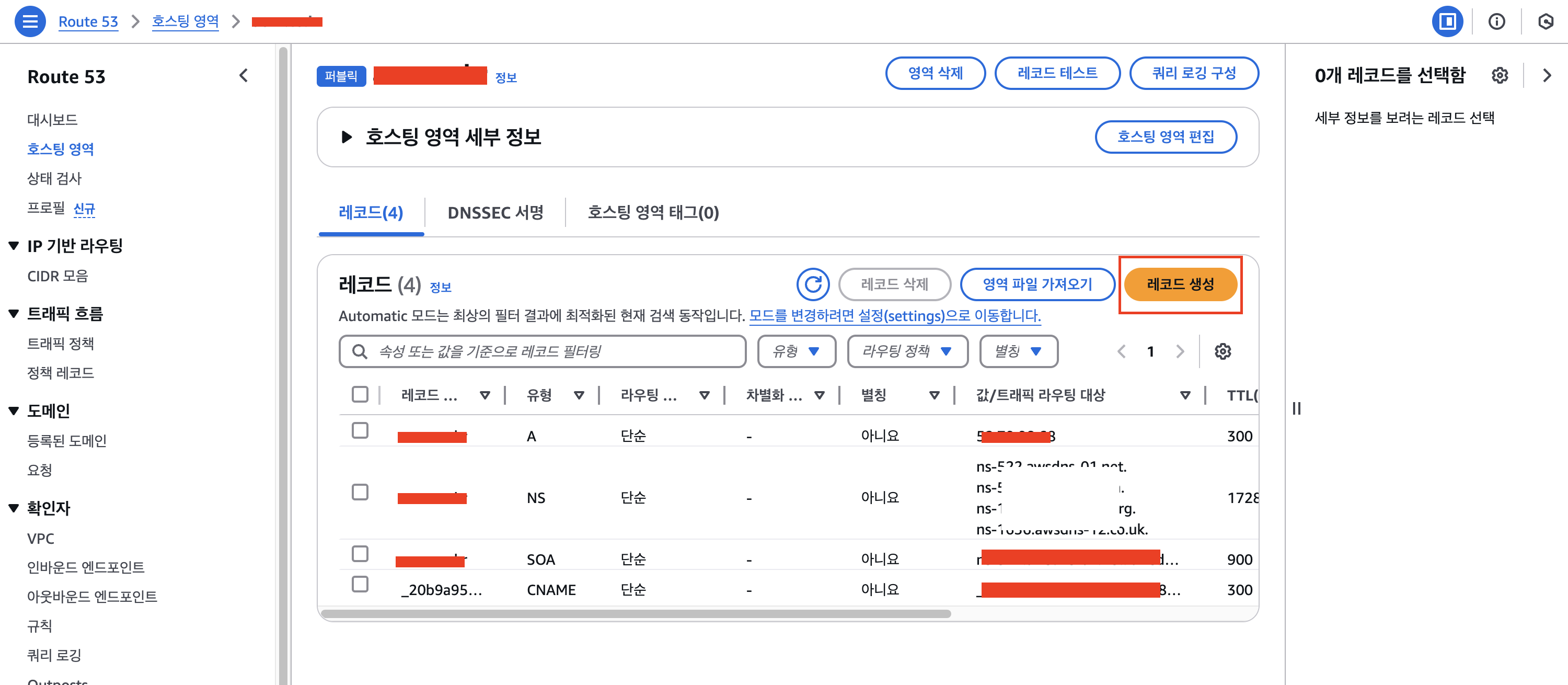This screenshot has height=685, width=1568.
Task: Refresh the records list
Action: 813,284
